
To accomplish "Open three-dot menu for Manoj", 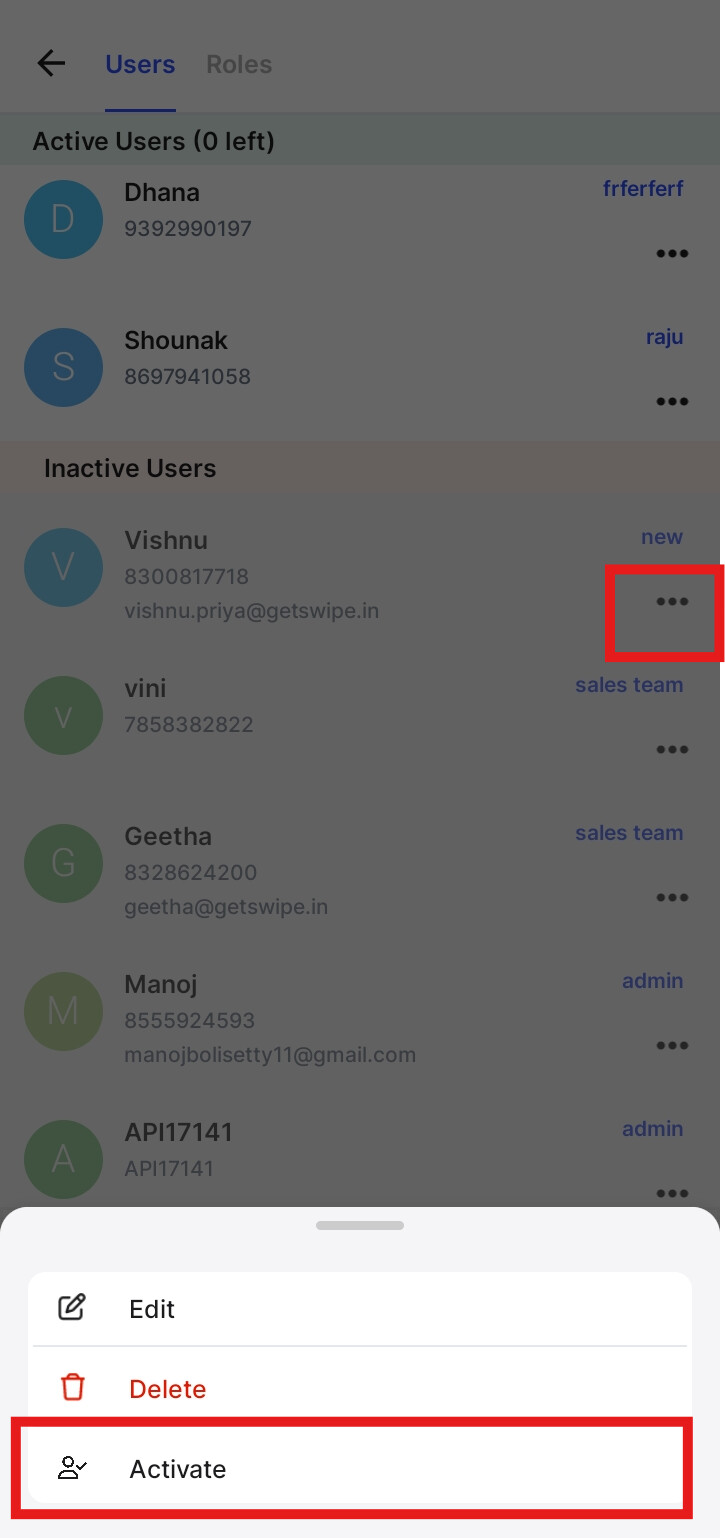I will tap(672, 1045).
